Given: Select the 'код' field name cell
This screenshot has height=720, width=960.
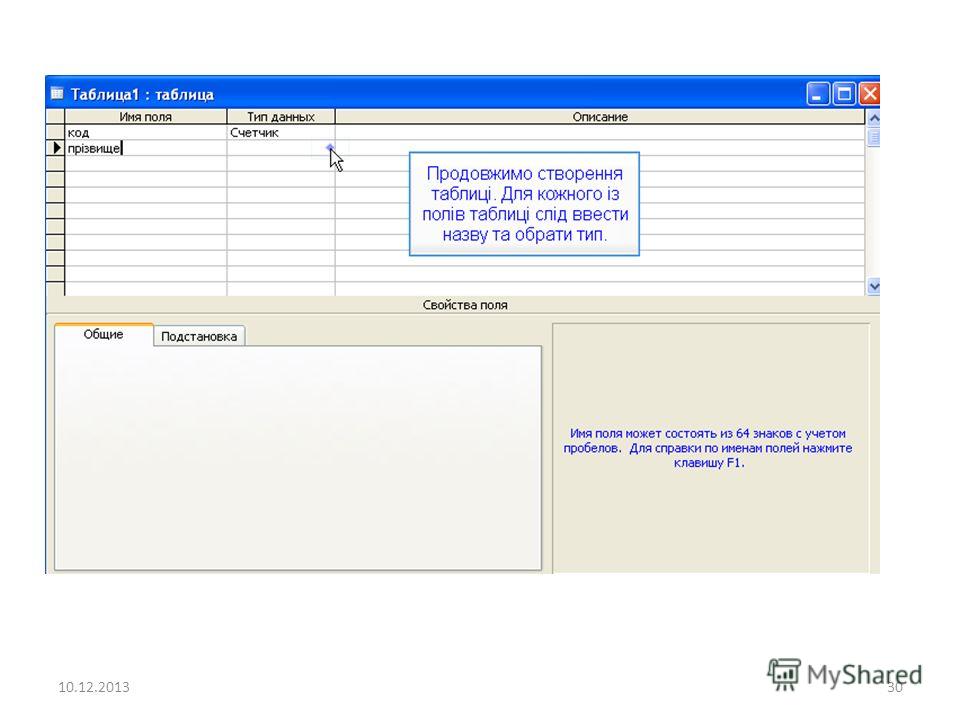Looking at the screenshot, I should tap(146, 132).
